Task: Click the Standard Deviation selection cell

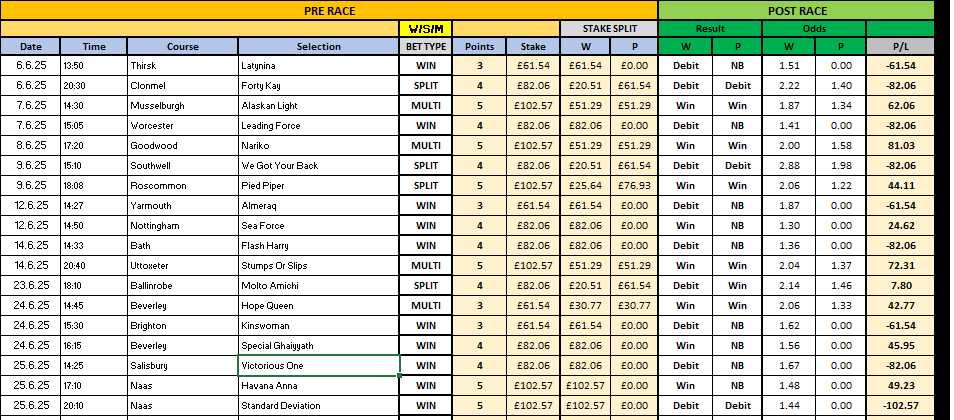Action: coord(319,406)
